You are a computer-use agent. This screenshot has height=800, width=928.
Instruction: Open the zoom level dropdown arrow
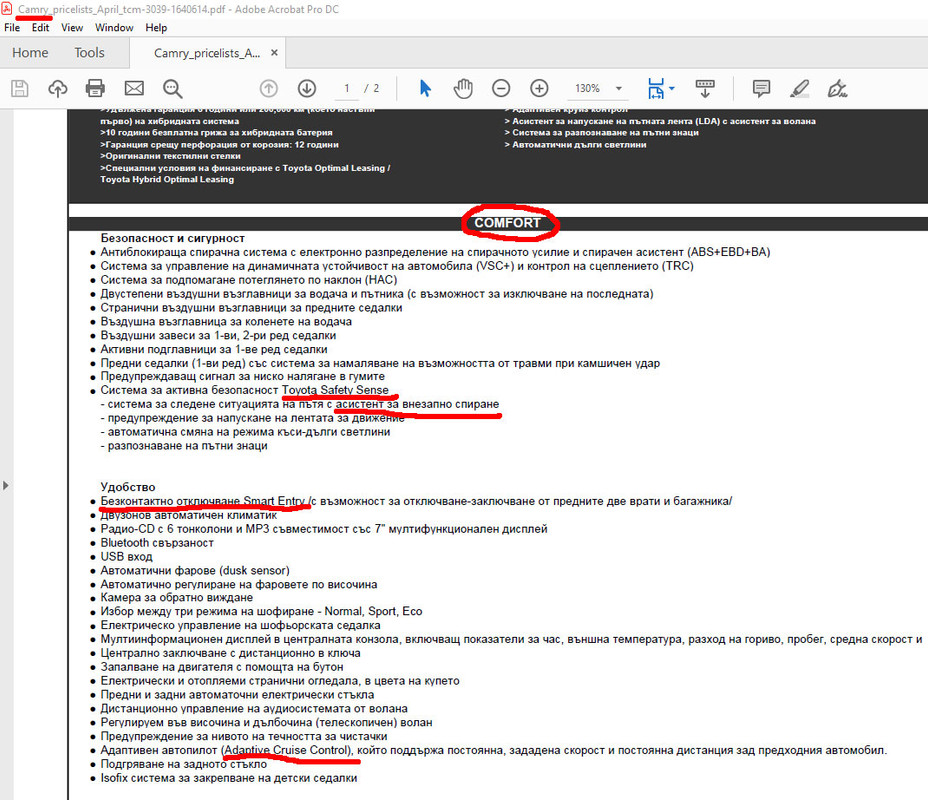point(619,89)
